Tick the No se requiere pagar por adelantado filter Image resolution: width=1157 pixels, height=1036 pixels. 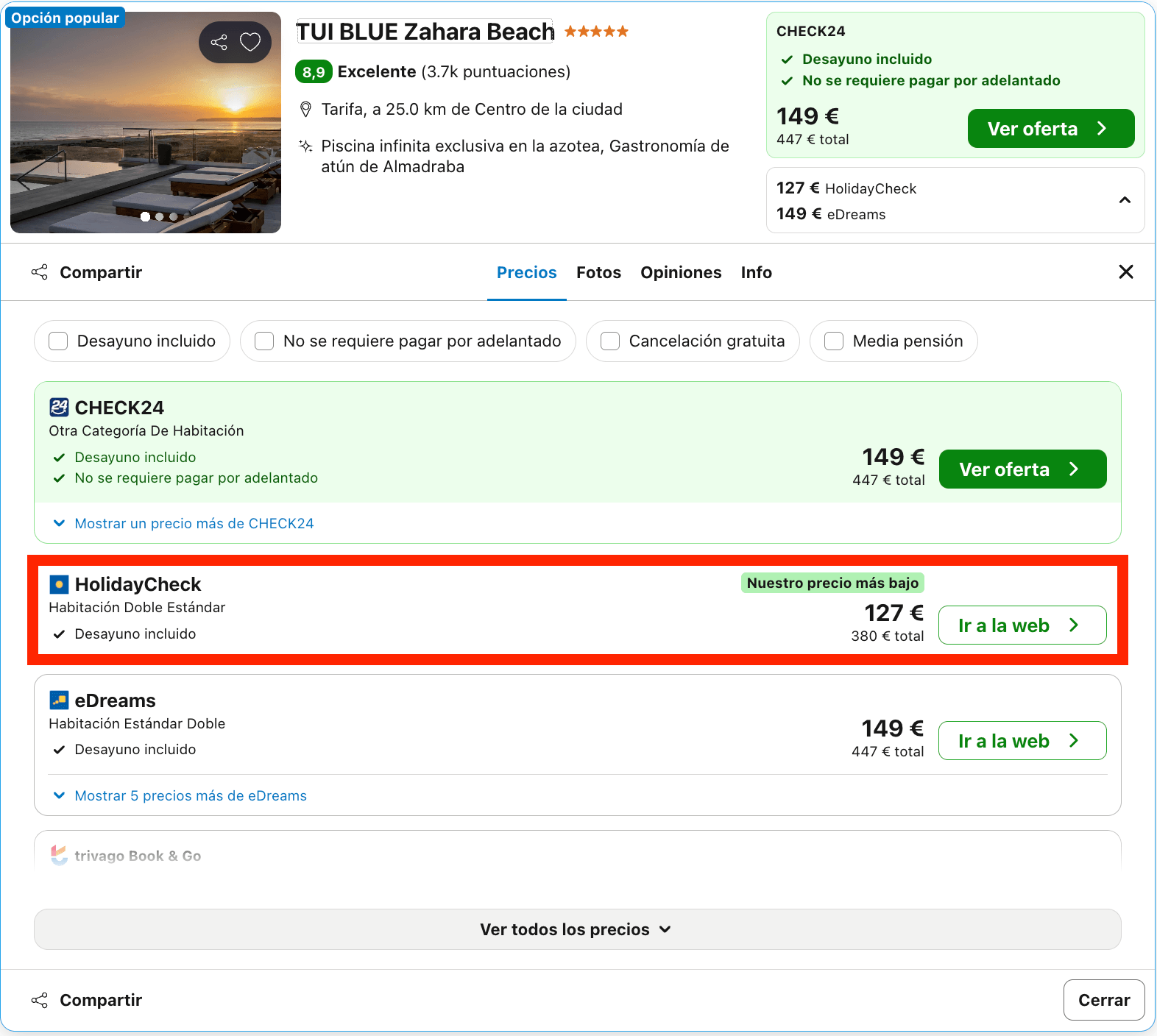tap(264, 341)
